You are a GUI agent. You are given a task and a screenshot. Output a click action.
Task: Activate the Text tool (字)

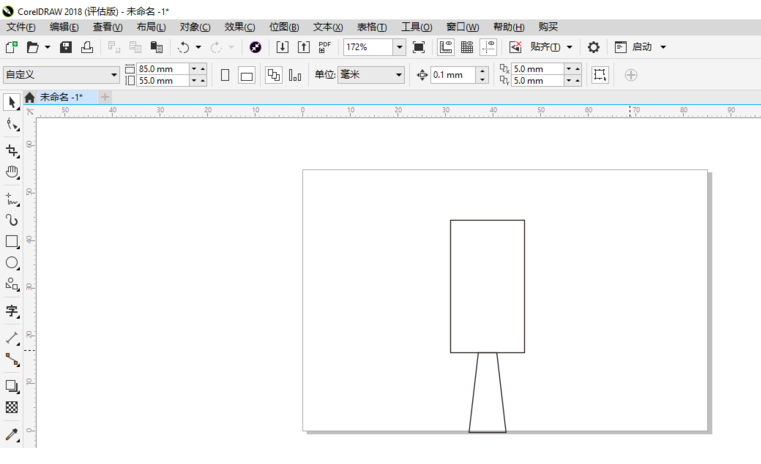tap(12, 312)
